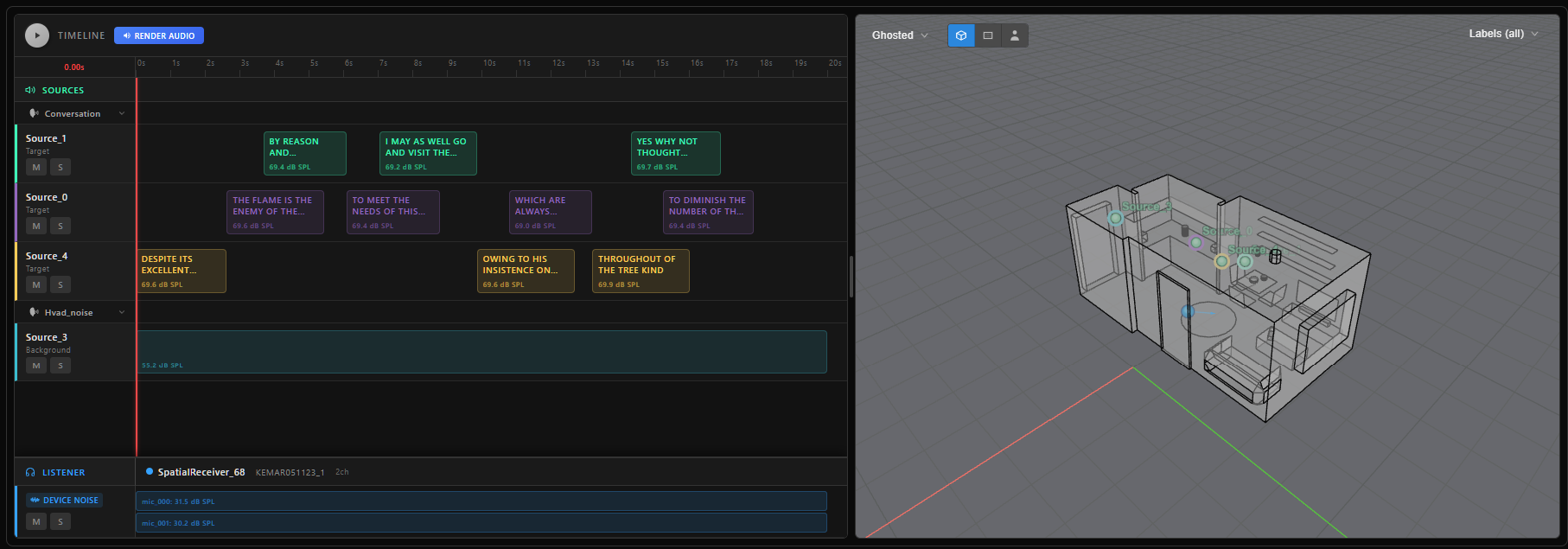Switch to the flat rectangle view icon
Image resolution: width=1568 pixels, height=549 pixels.
(x=988, y=35)
